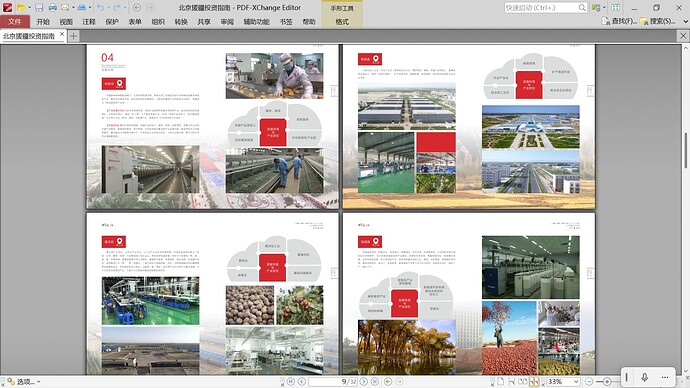The height and width of the screenshot is (388, 690).
Task: Redo the last undone action
Action: point(117,7)
